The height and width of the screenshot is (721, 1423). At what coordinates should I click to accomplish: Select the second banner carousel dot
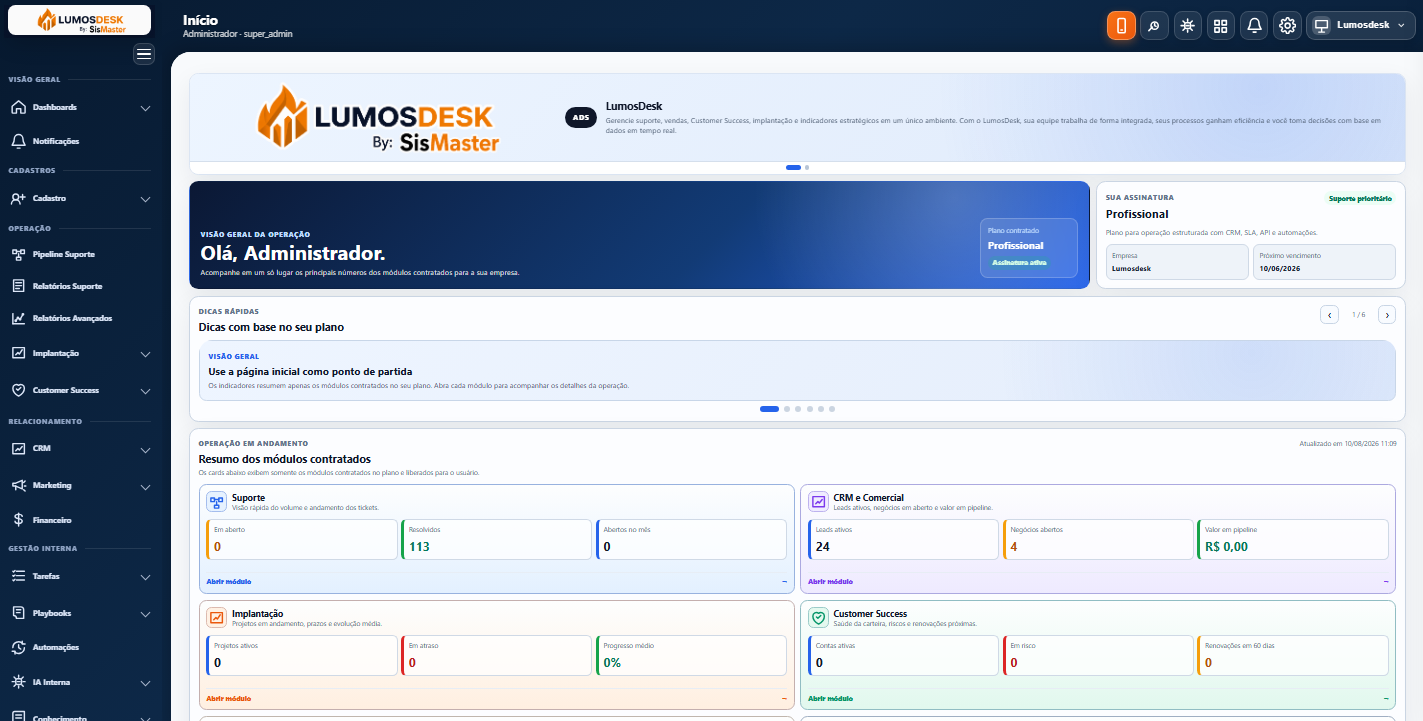807,167
